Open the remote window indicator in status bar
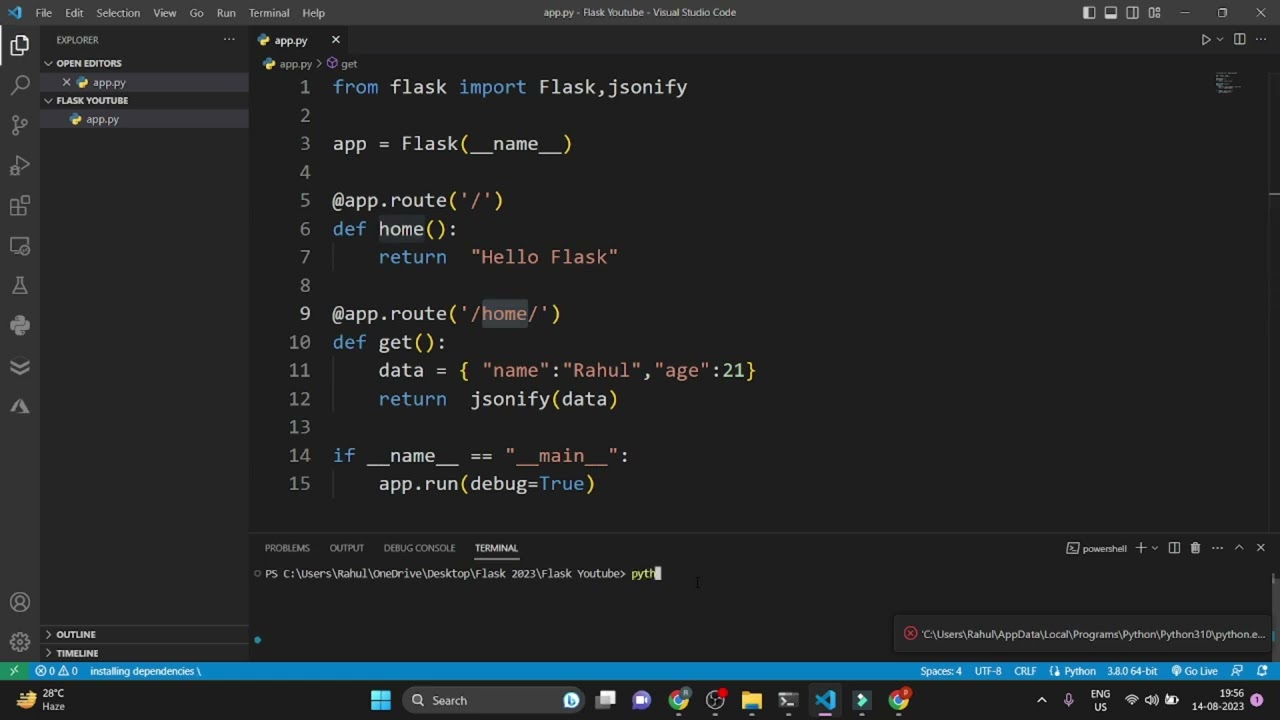 [14, 671]
